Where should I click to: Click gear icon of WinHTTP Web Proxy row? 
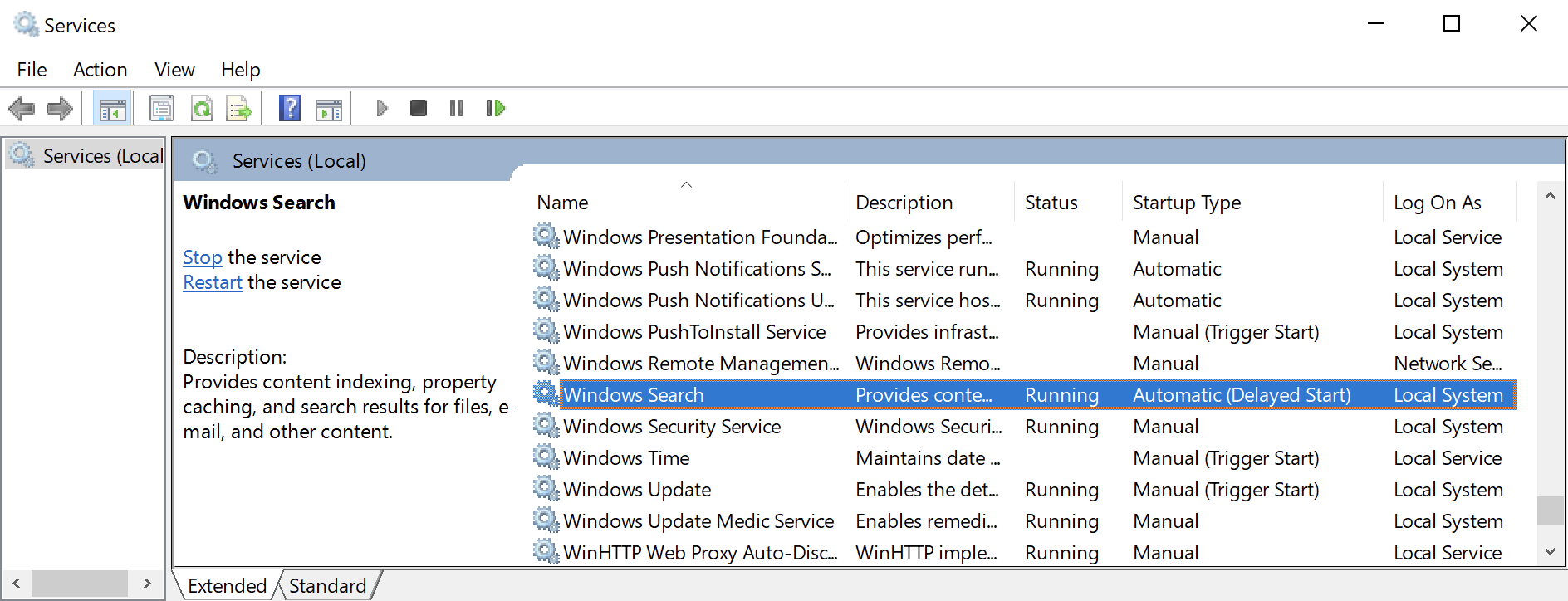[546, 551]
